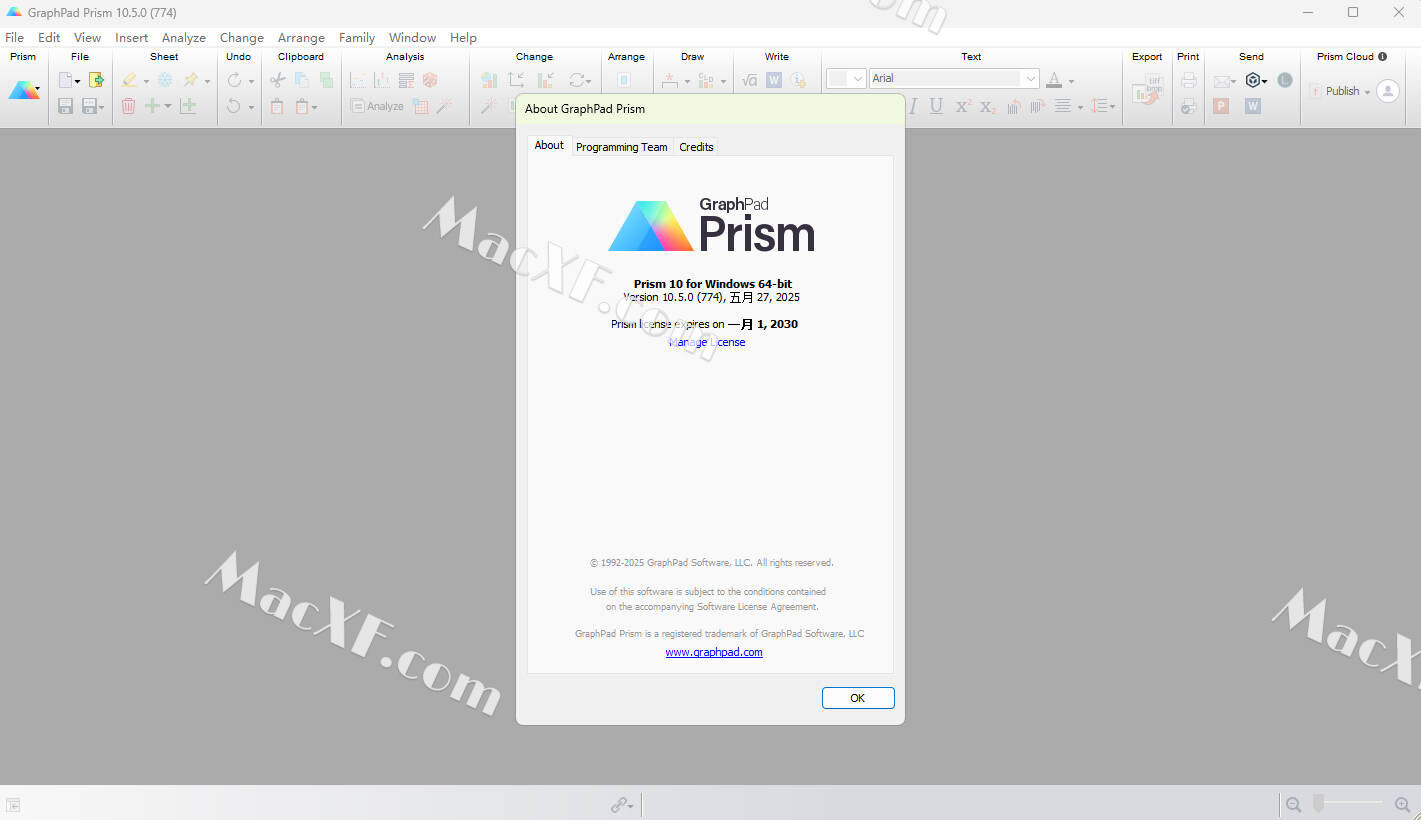The image size is (1421, 820).
Task: Click the Arrange group alignment icon
Action: point(623,80)
